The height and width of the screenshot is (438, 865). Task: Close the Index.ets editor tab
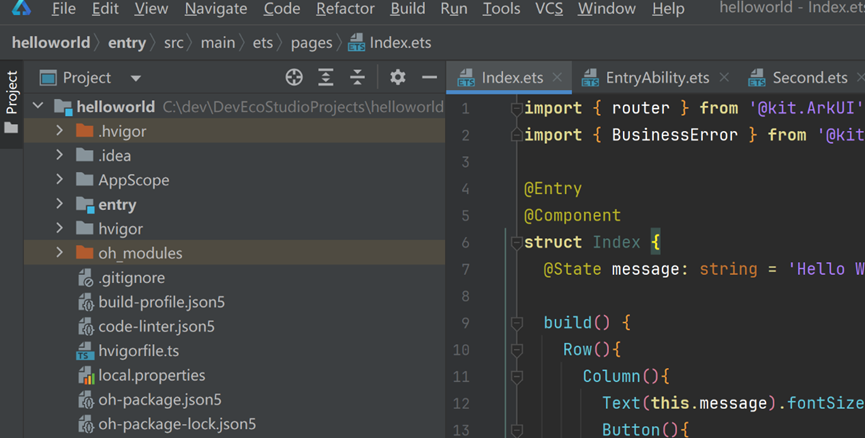(x=557, y=78)
